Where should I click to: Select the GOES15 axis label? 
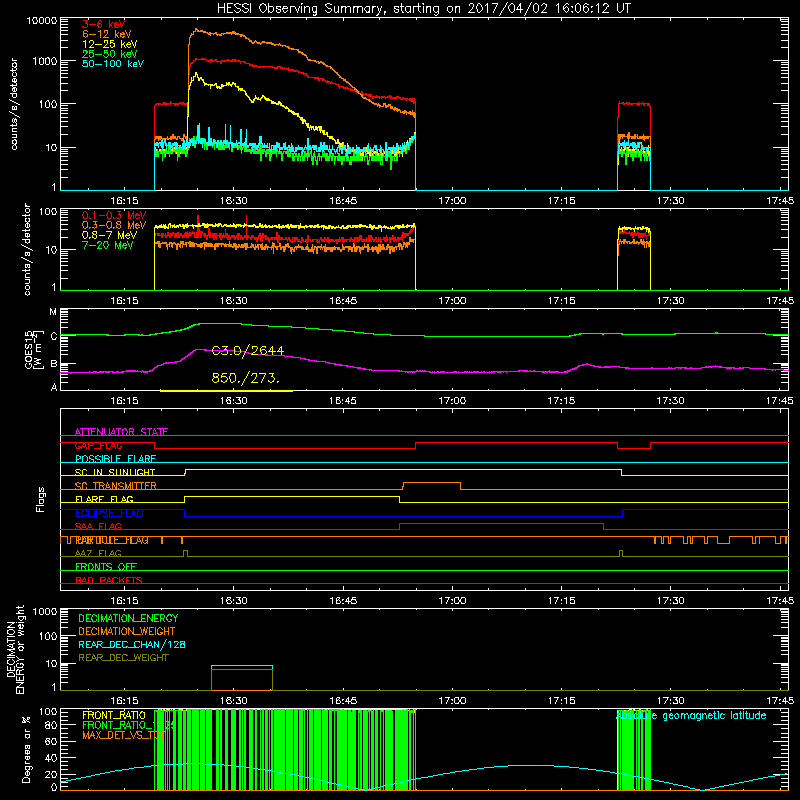[30, 349]
